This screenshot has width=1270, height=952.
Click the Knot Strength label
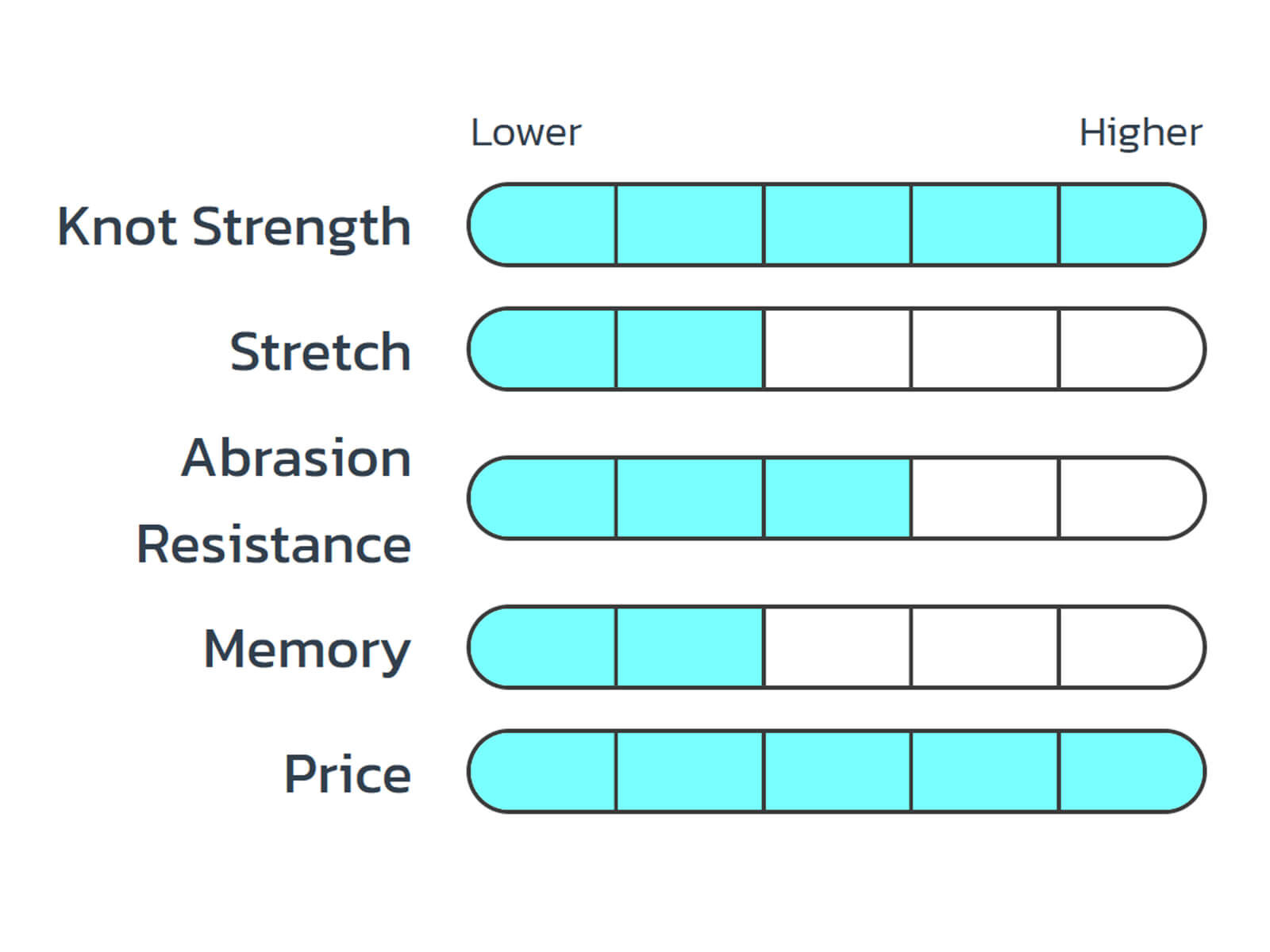click(x=234, y=228)
